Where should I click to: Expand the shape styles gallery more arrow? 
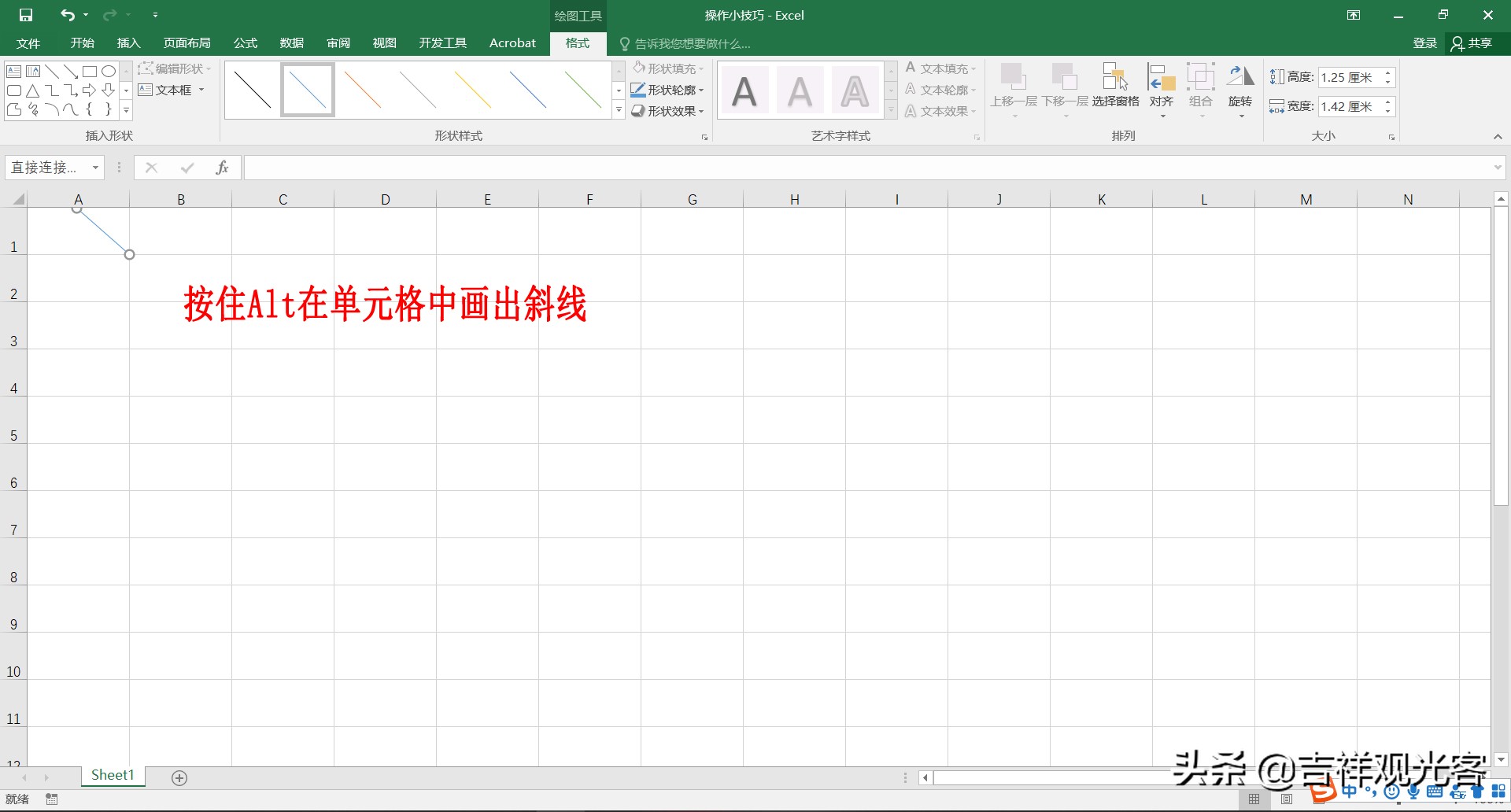point(619,110)
